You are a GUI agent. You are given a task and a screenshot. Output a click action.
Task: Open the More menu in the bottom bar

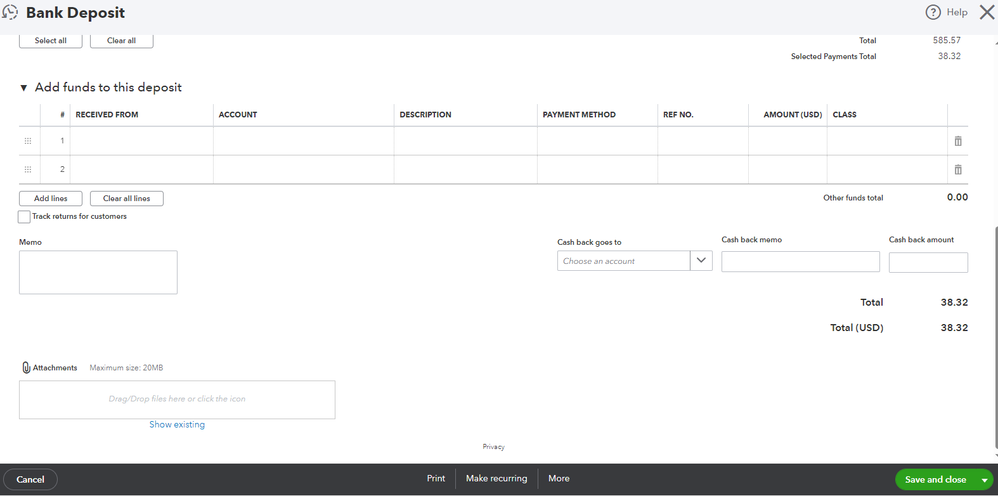(559, 478)
